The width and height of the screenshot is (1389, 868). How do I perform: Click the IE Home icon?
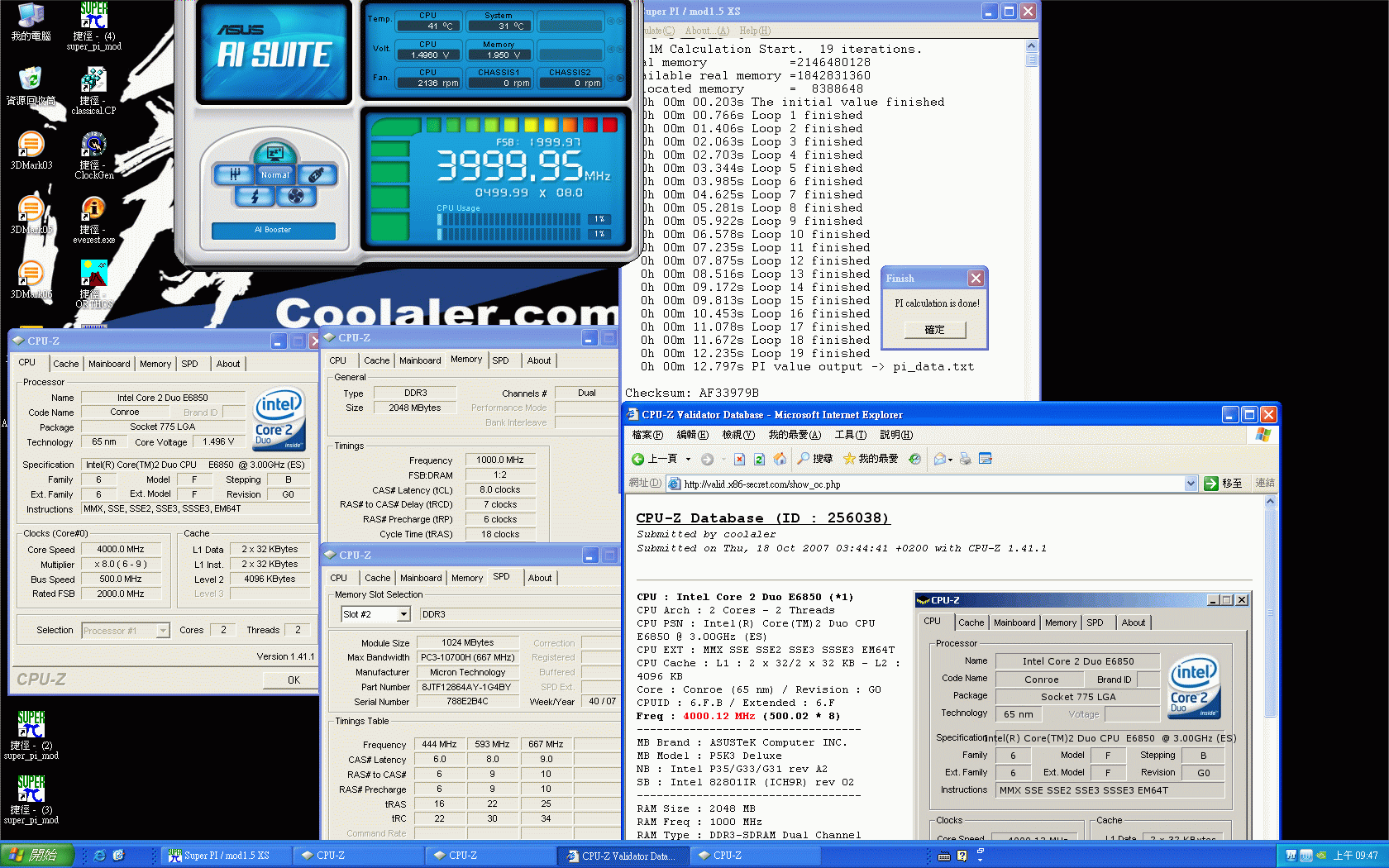click(x=780, y=459)
